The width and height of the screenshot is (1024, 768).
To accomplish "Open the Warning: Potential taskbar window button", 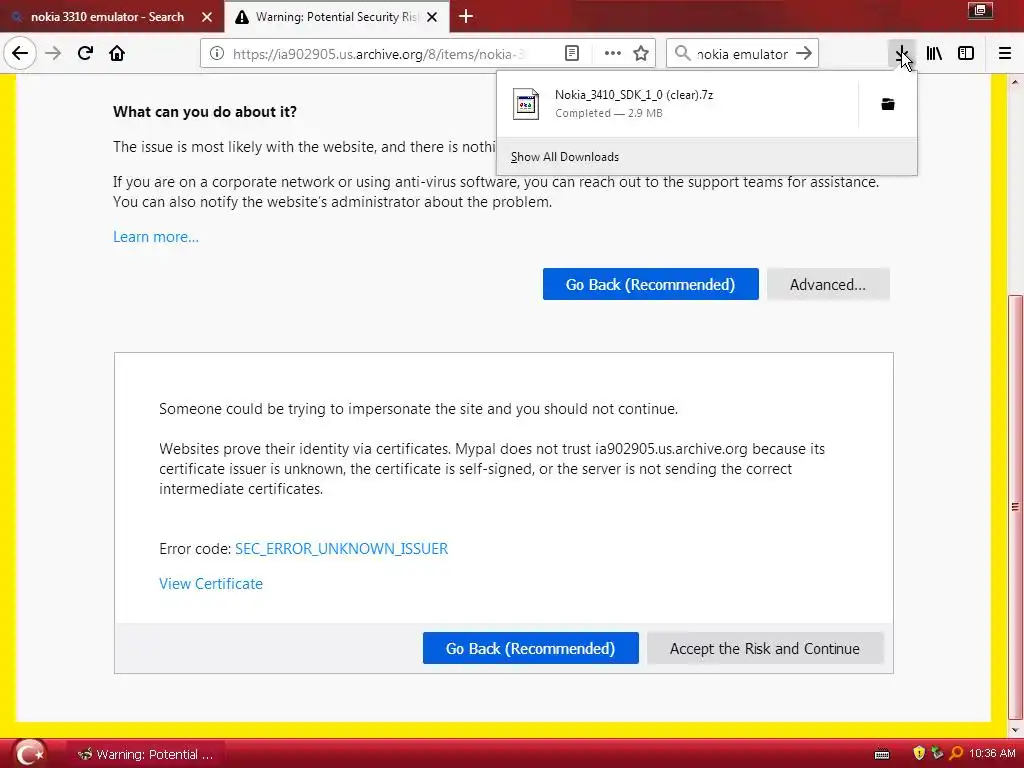I will [x=146, y=754].
